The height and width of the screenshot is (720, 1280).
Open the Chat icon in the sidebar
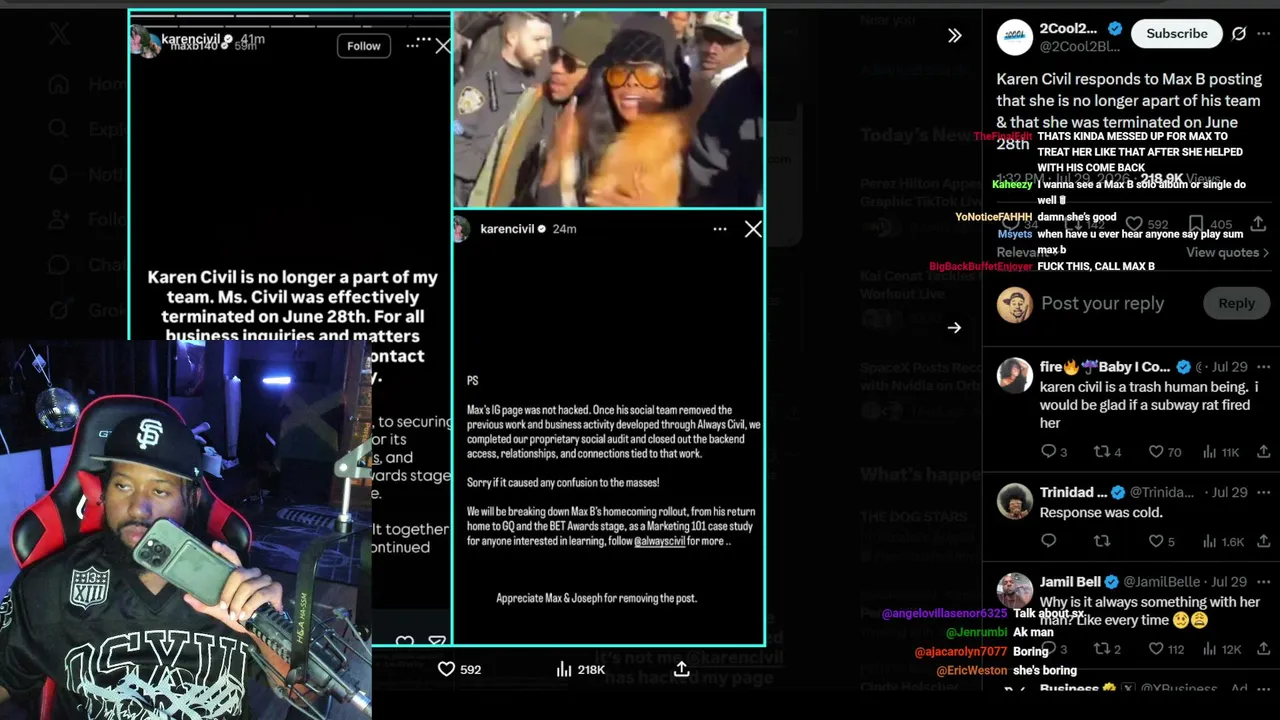(x=59, y=264)
